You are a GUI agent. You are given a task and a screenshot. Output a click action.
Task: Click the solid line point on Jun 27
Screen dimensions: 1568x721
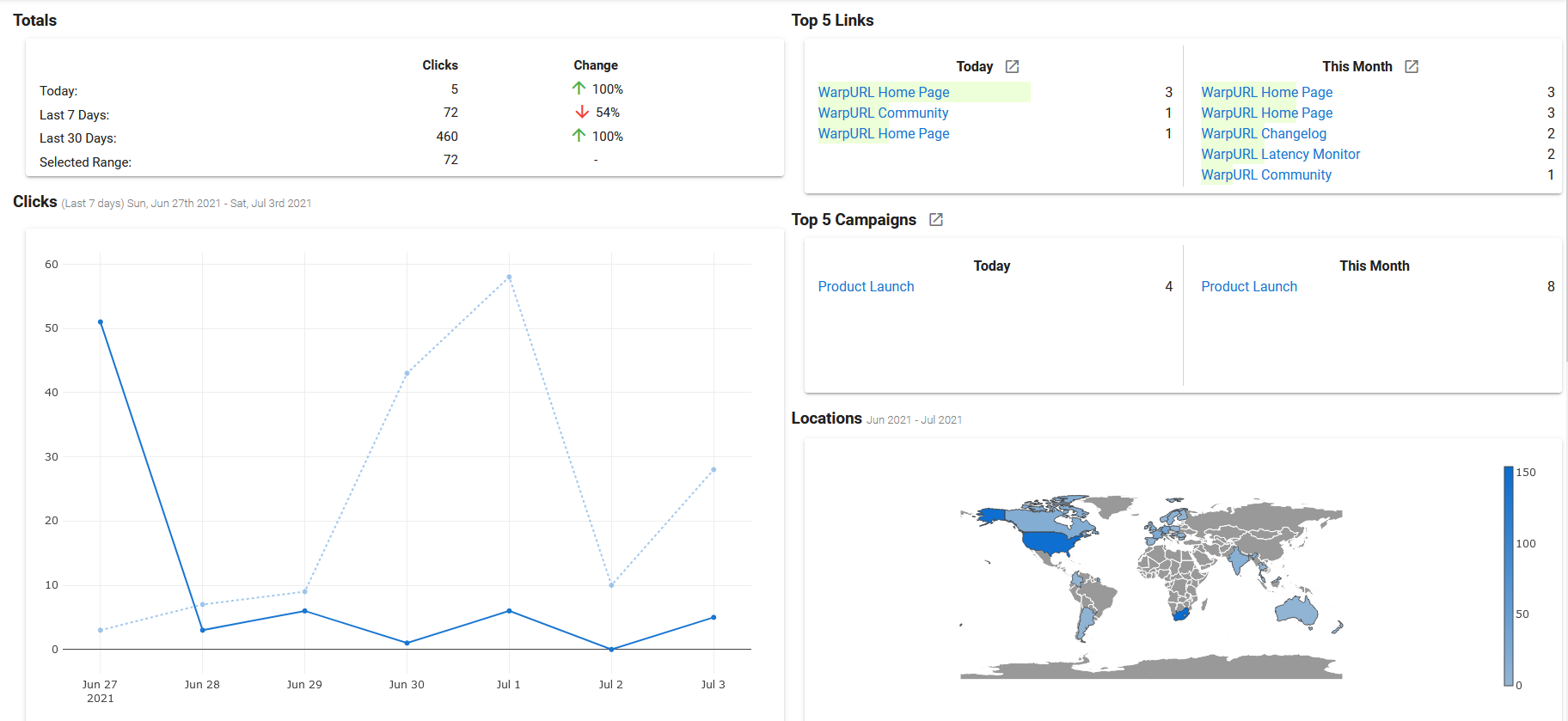click(101, 322)
